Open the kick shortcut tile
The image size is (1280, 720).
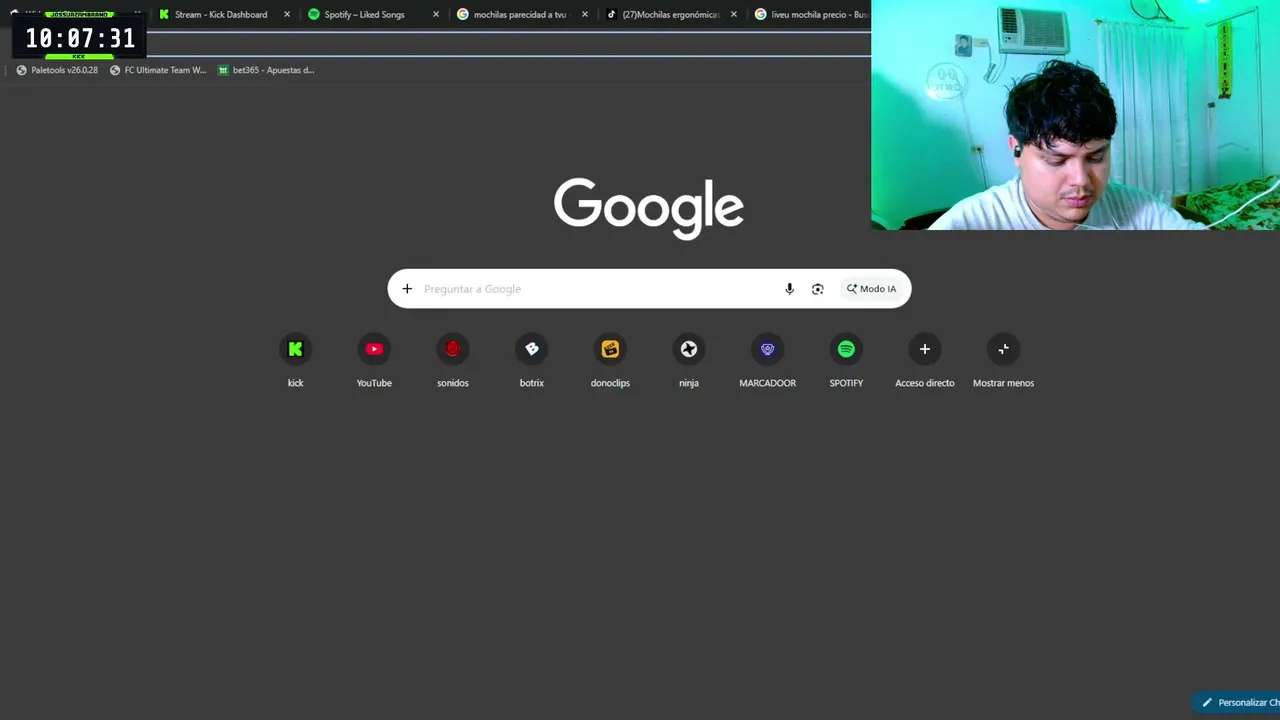click(295, 360)
